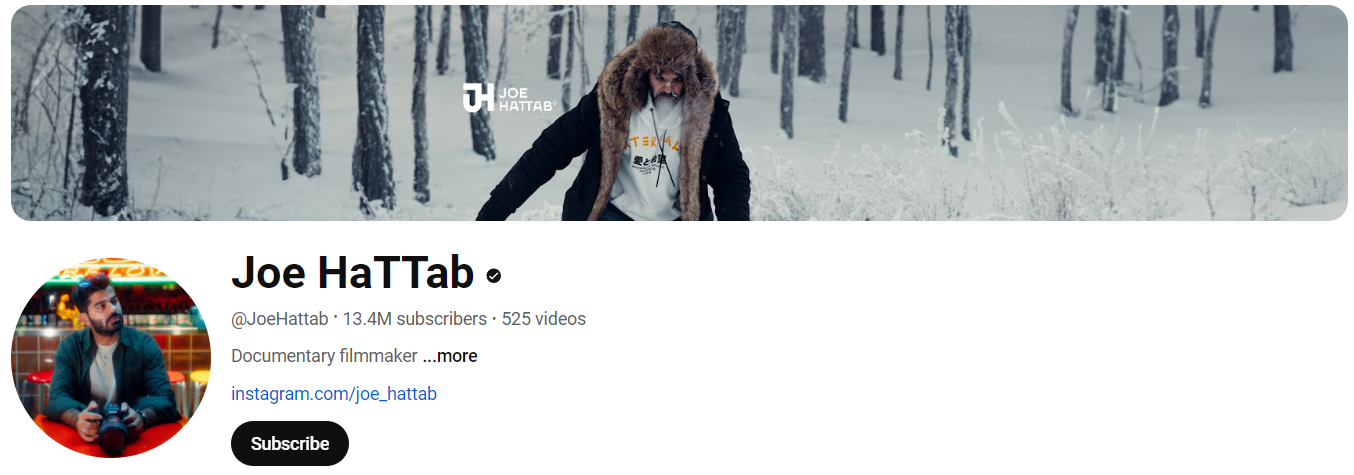Select the Joe HaTTab channel name heading

click(352, 273)
